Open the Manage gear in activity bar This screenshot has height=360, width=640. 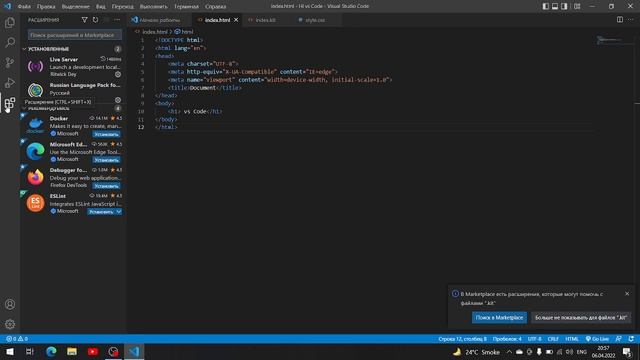tap(10, 324)
